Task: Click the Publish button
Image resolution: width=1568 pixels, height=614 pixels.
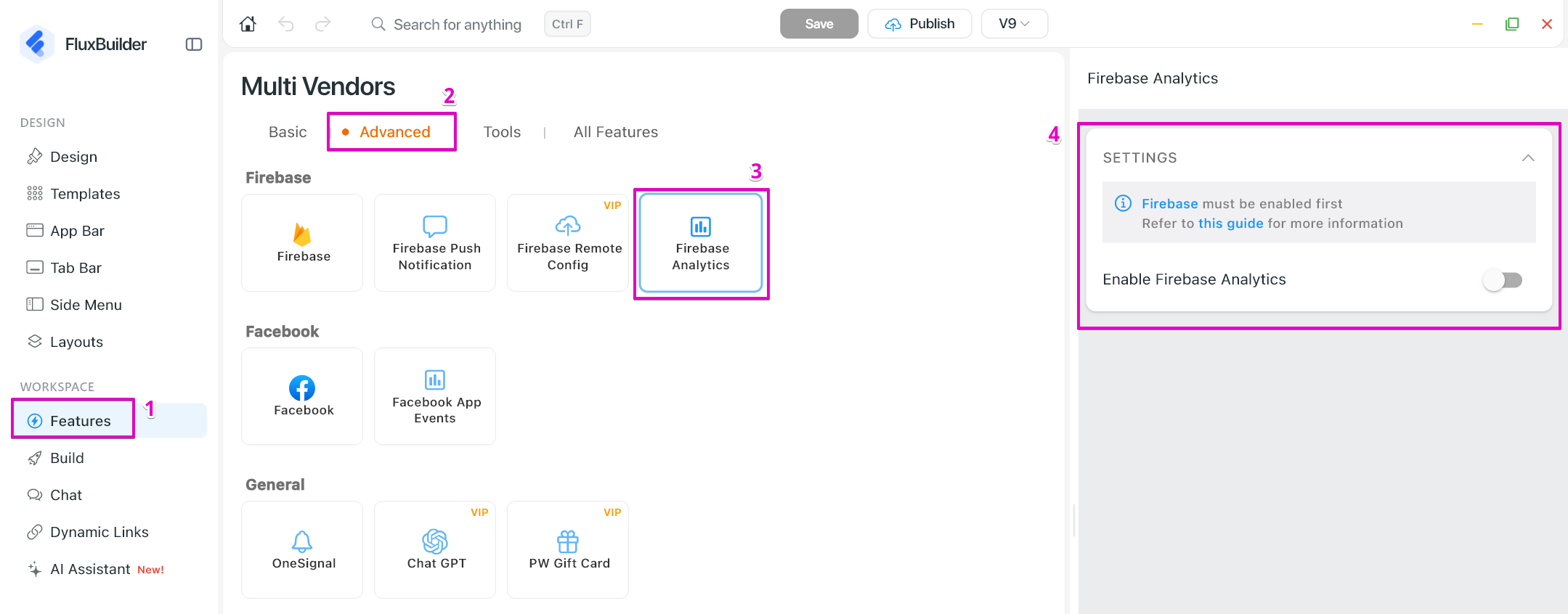Action: point(919,24)
